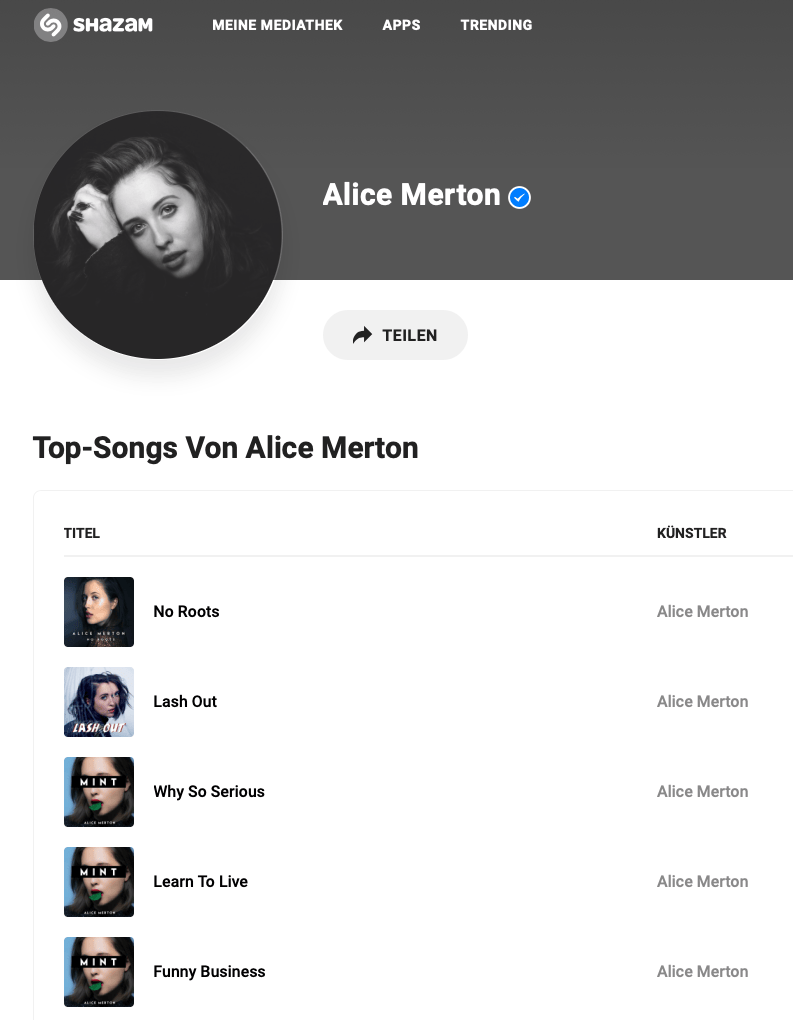Click the blue verified badge icon
Screen dimensions: 793x1020
click(x=519, y=197)
